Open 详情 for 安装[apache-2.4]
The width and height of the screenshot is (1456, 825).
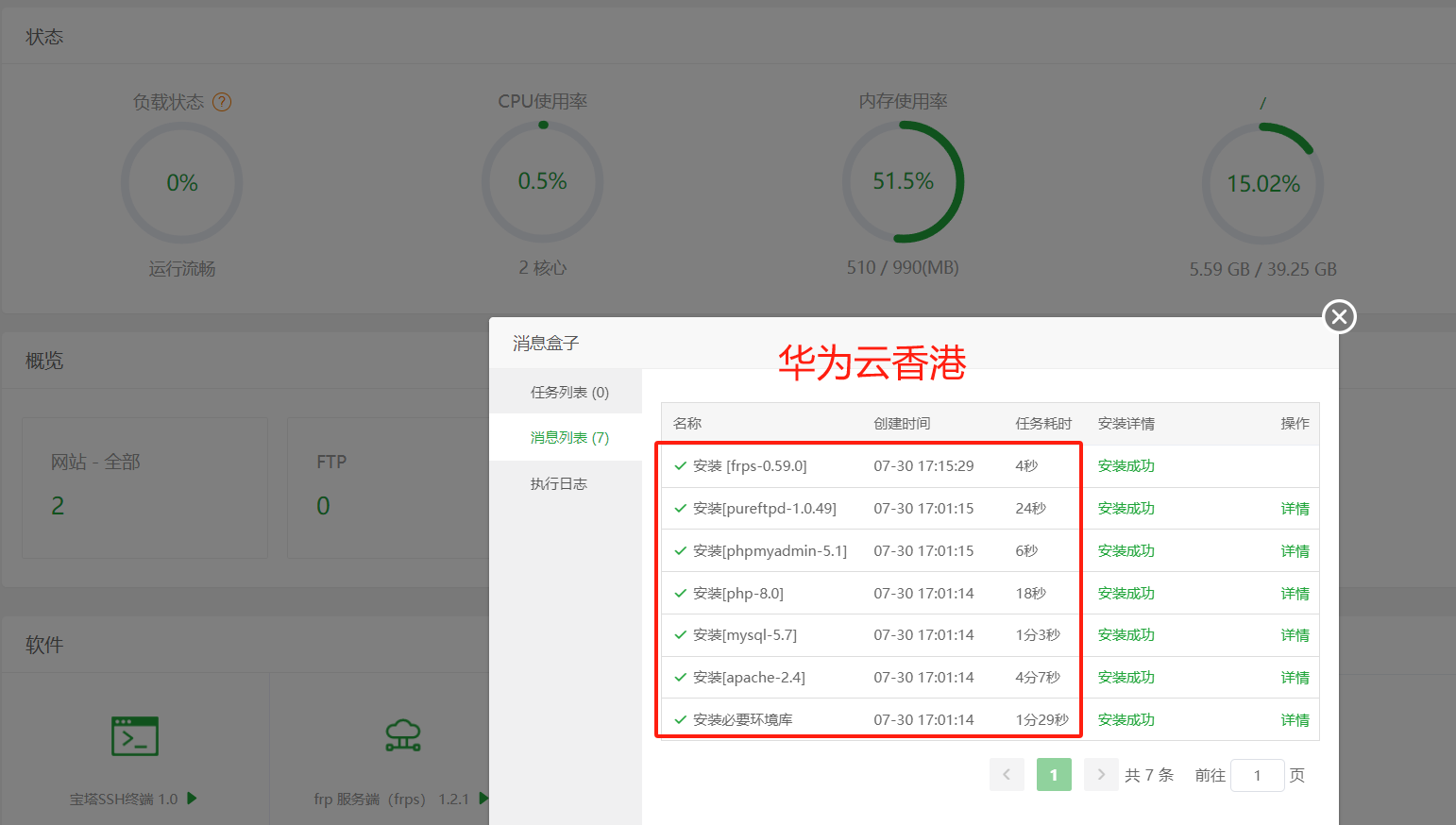tap(1295, 678)
